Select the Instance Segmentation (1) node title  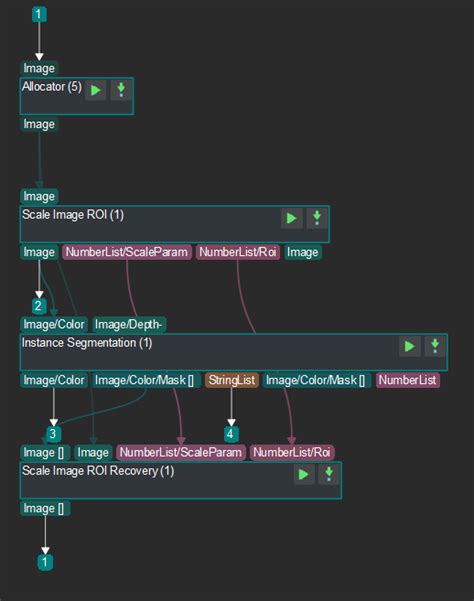[87, 343]
